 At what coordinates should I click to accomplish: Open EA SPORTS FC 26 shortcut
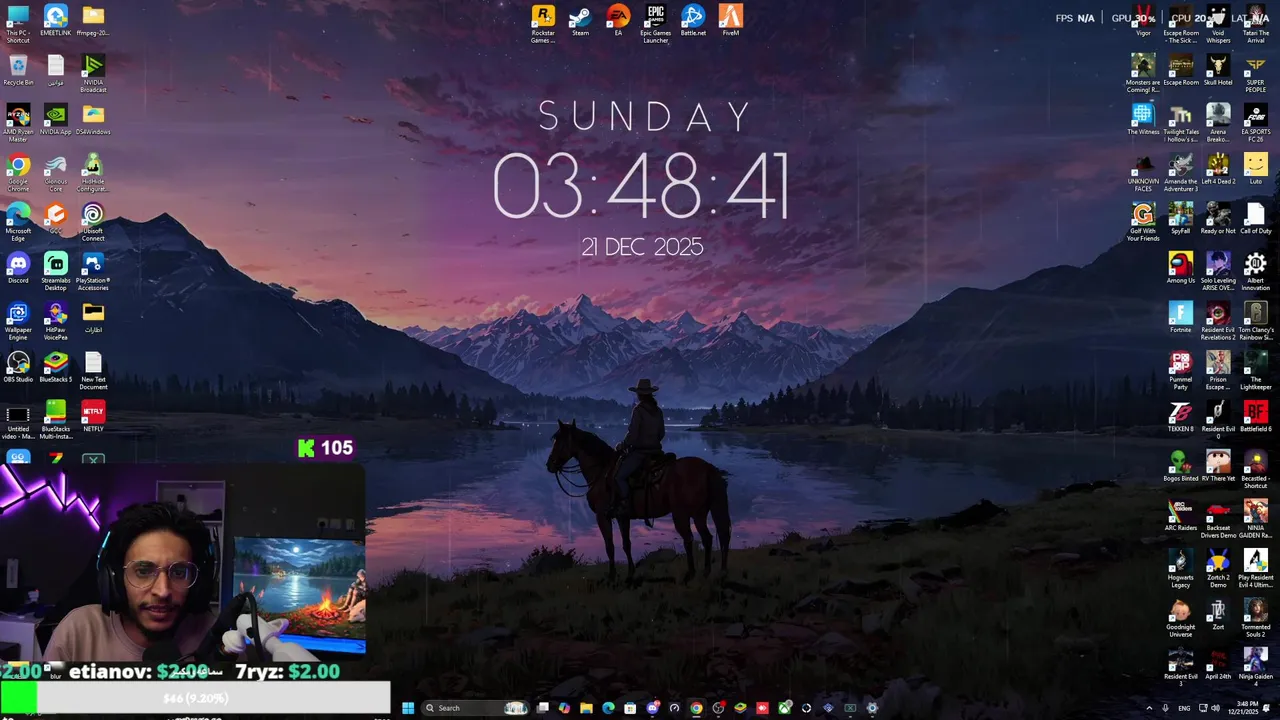tap(1256, 123)
